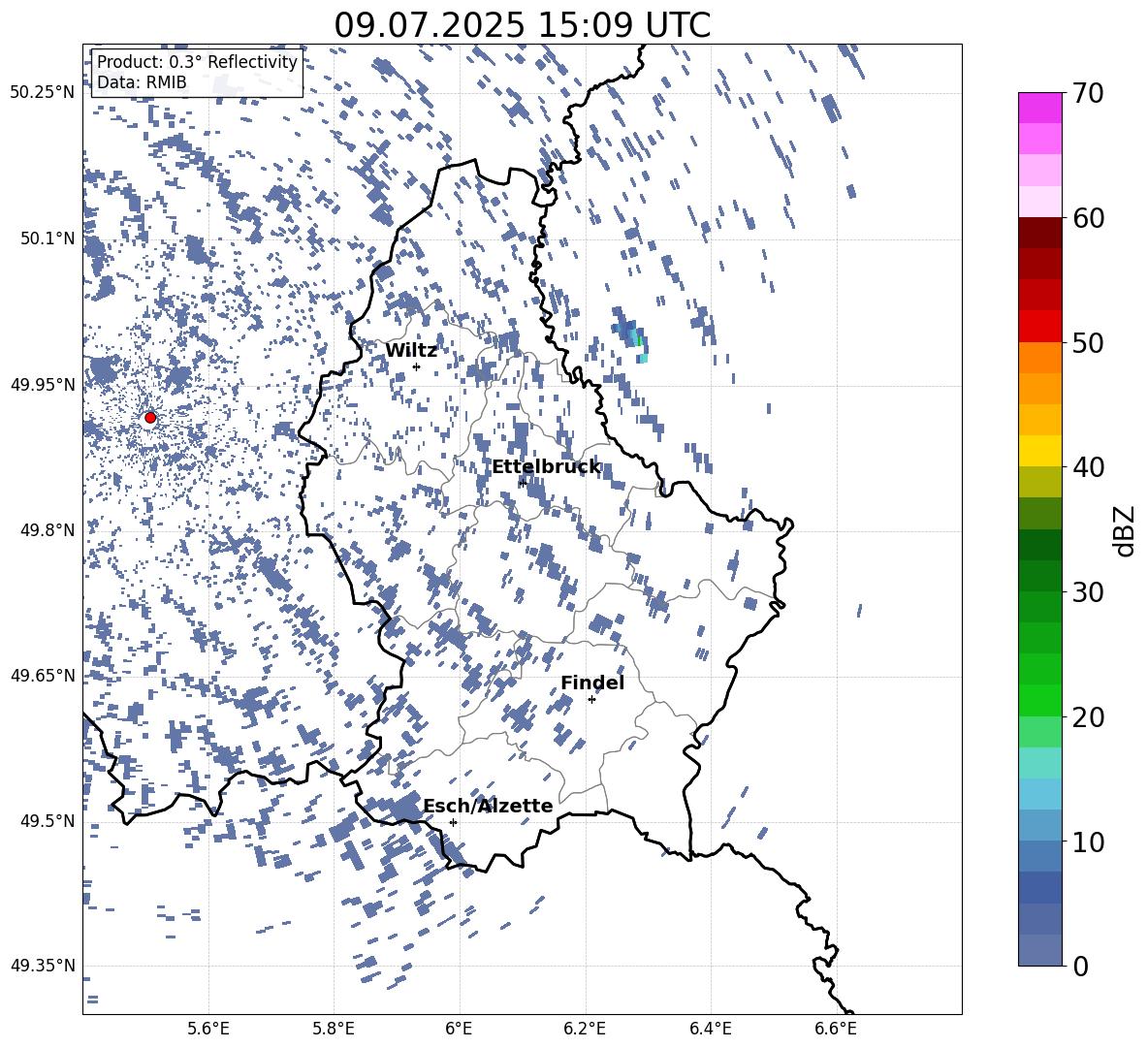
Task: Click the colorbar tick label 30
Action: click(x=1089, y=592)
